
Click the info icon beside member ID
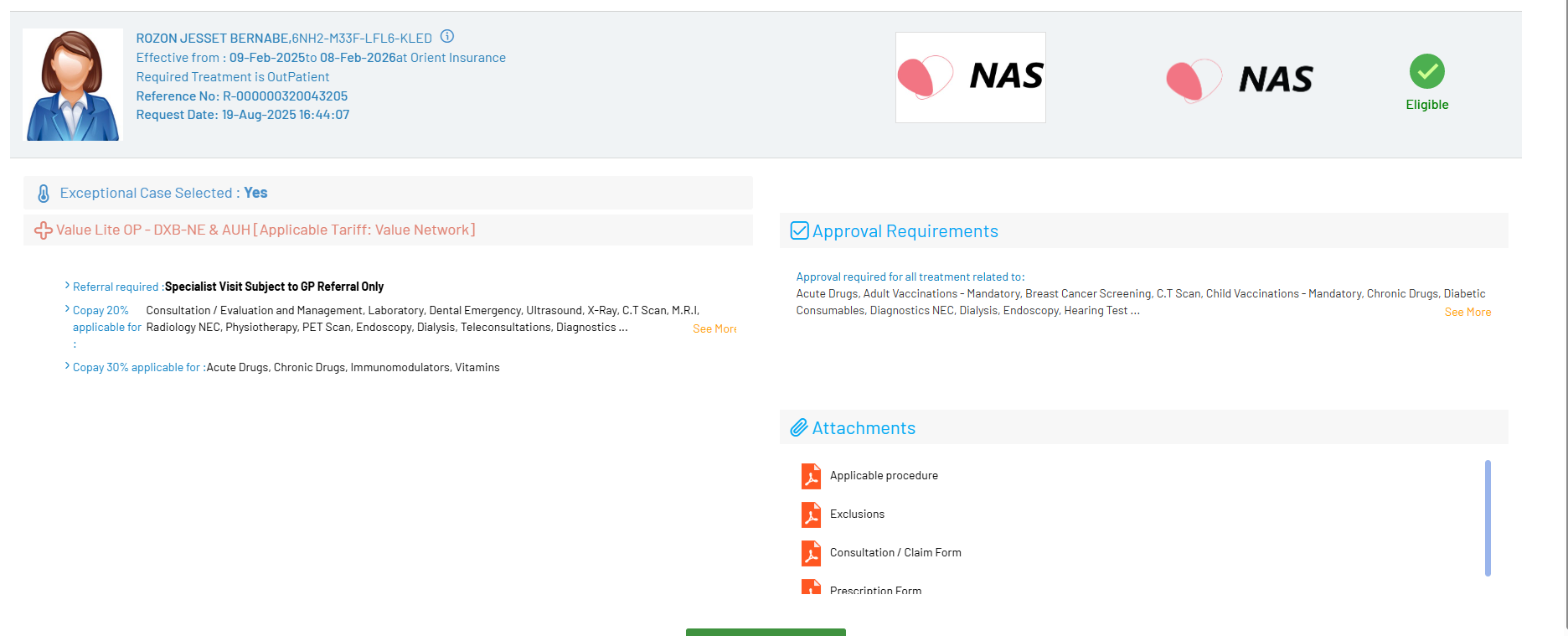pos(447,36)
